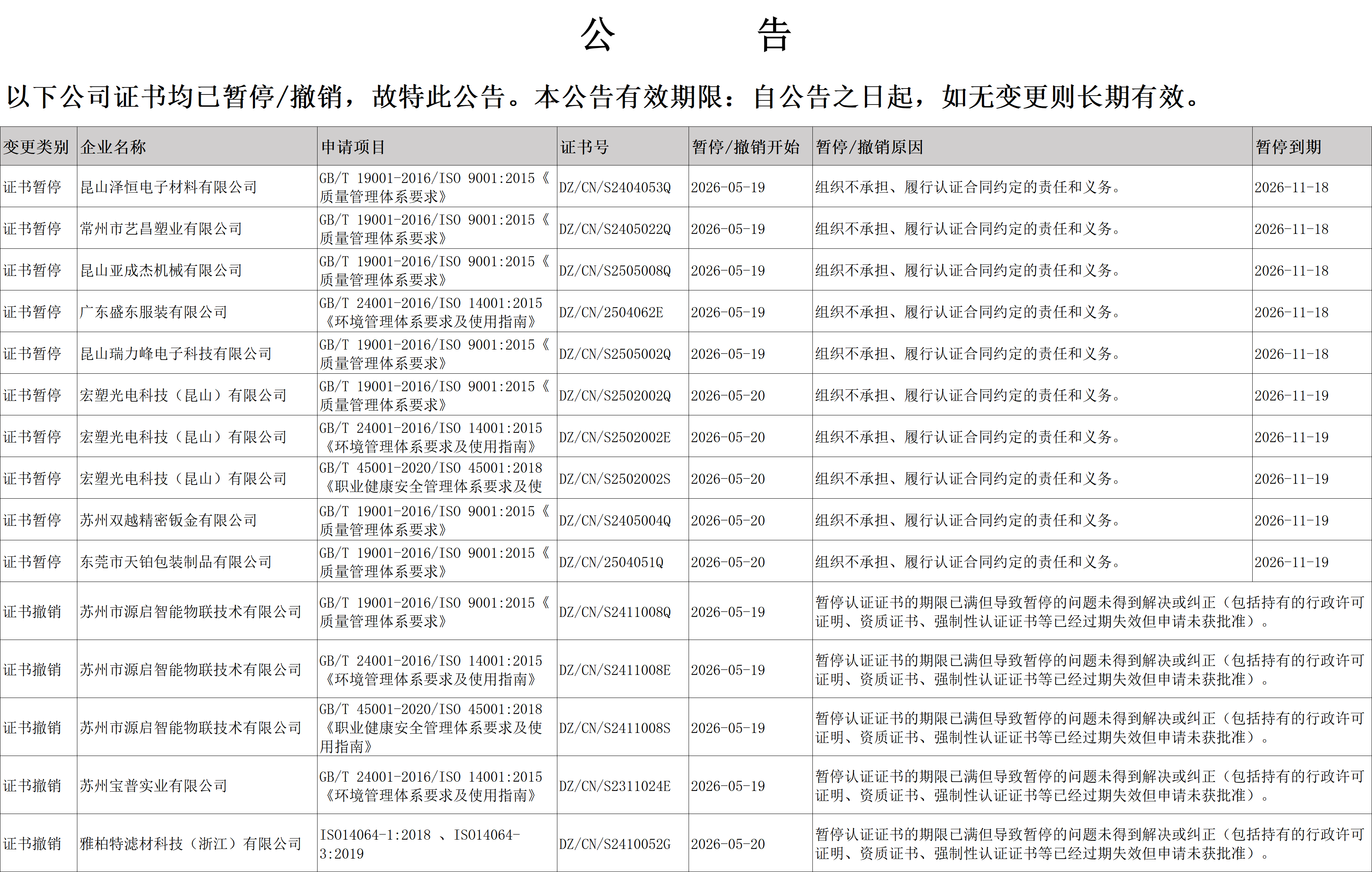Click certificate number DZ/CN/S2502002E
1372x872 pixels.
point(615,437)
